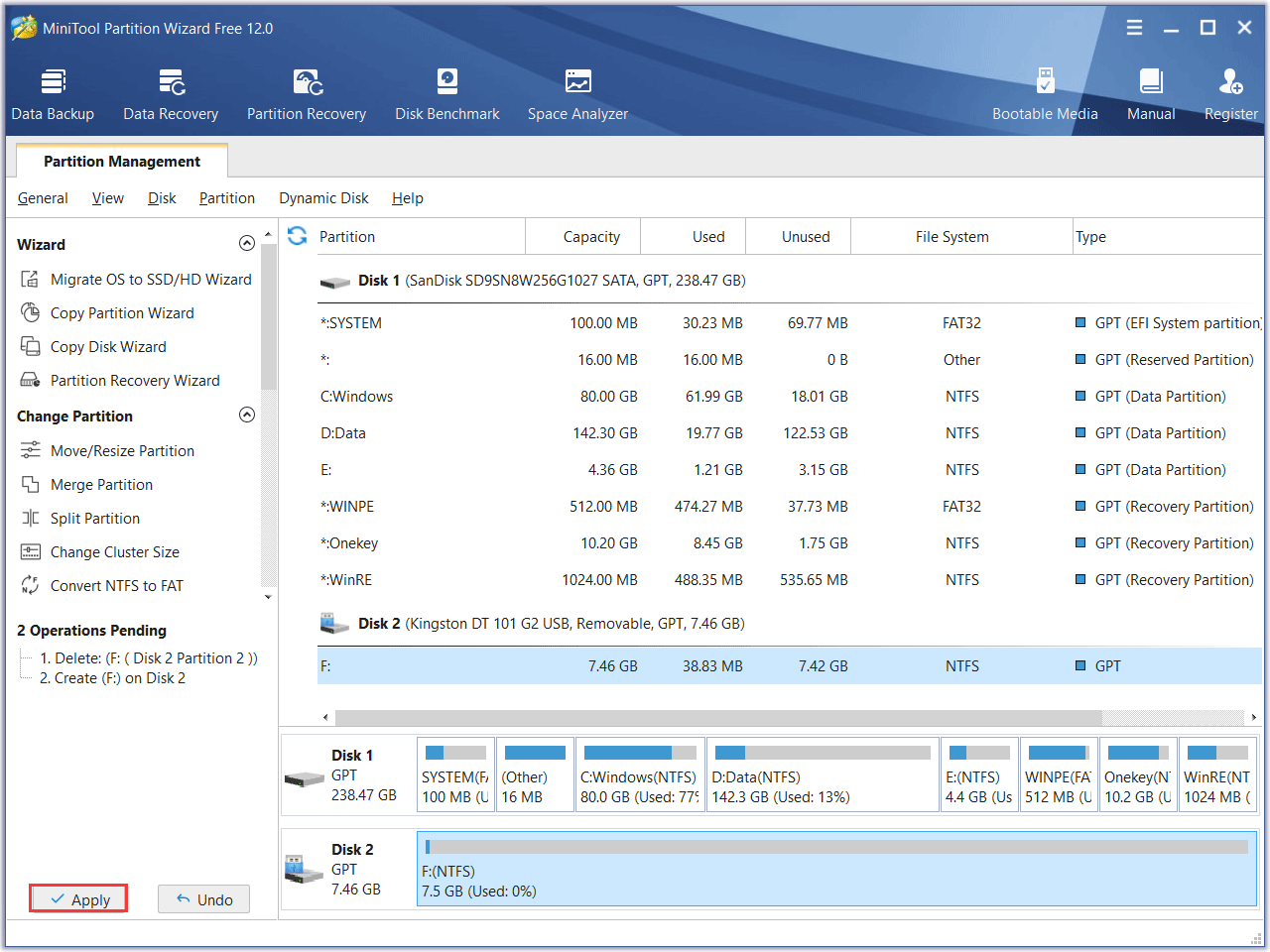Click the Disk 1 header icon in the partition list
The height and width of the screenshot is (952, 1270).
[335, 282]
